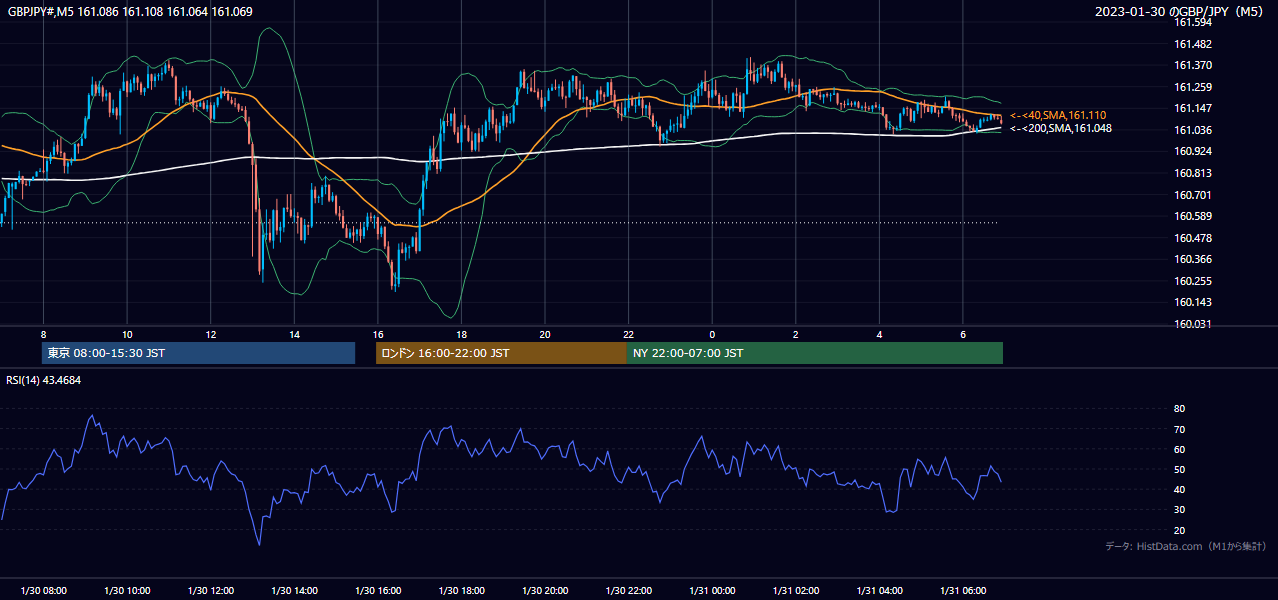The height and width of the screenshot is (600, 1278).
Task: Click price axis value 160.366
Action: tap(1193, 260)
